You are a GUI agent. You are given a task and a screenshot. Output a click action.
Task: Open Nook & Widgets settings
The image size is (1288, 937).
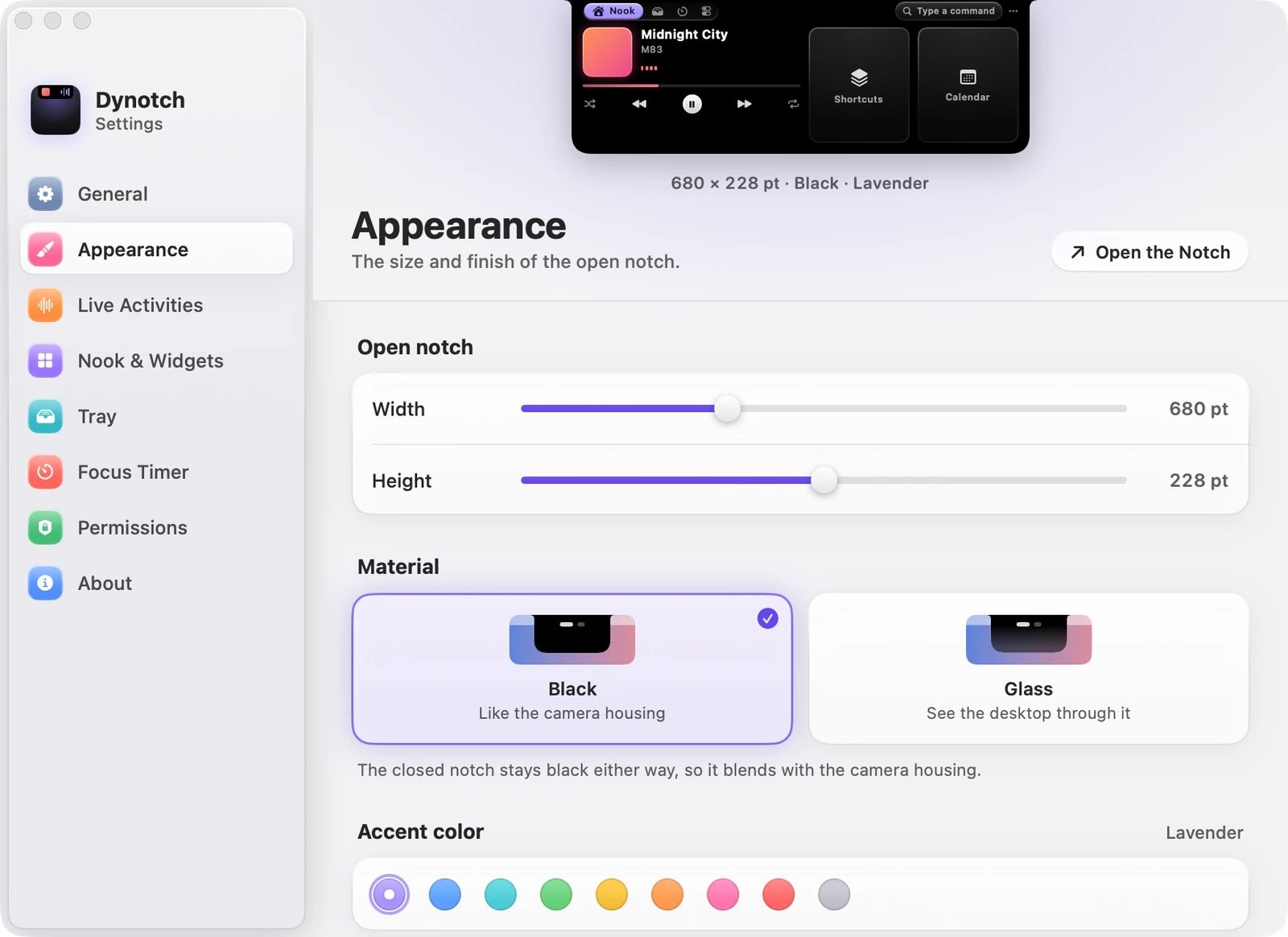tap(156, 361)
